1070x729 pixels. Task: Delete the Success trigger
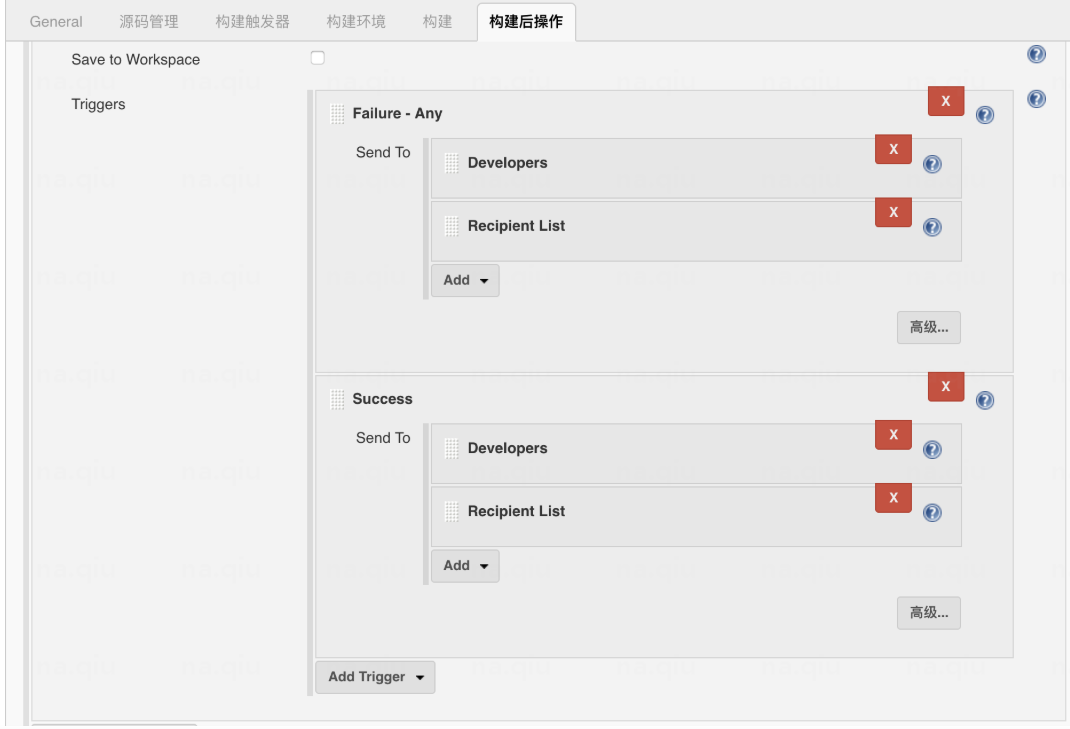pyautogui.click(x=945, y=386)
